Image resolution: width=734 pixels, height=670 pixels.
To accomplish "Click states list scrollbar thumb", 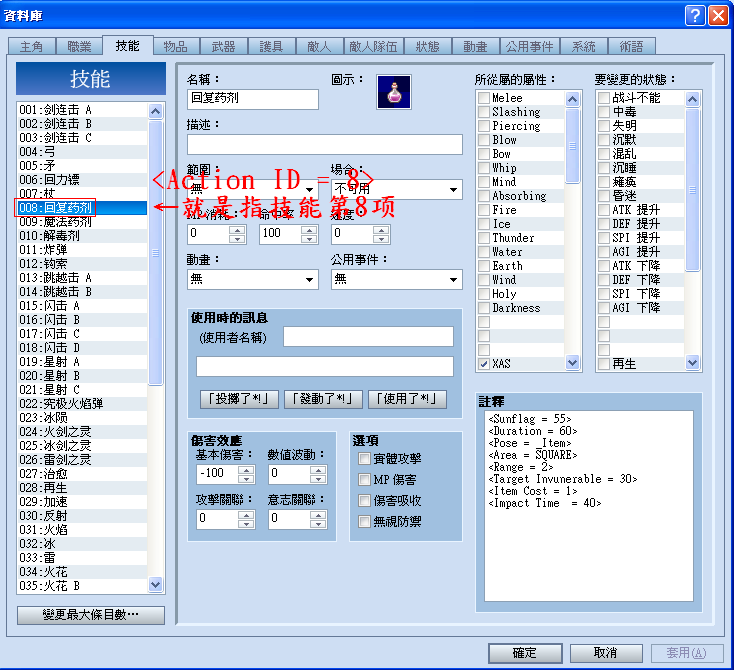I will (x=692, y=190).
